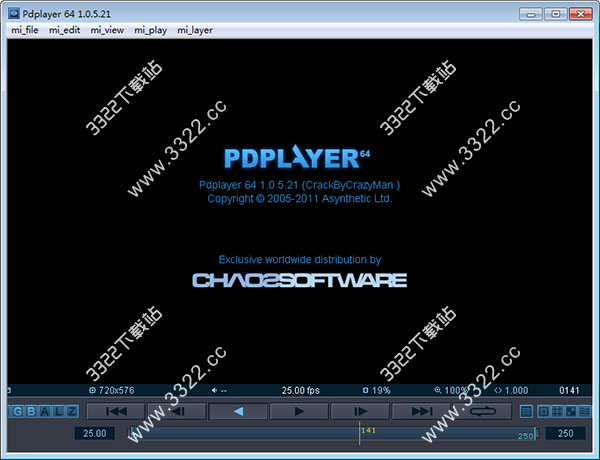Open the mi_view menu
The width and height of the screenshot is (600, 460).
107,30
